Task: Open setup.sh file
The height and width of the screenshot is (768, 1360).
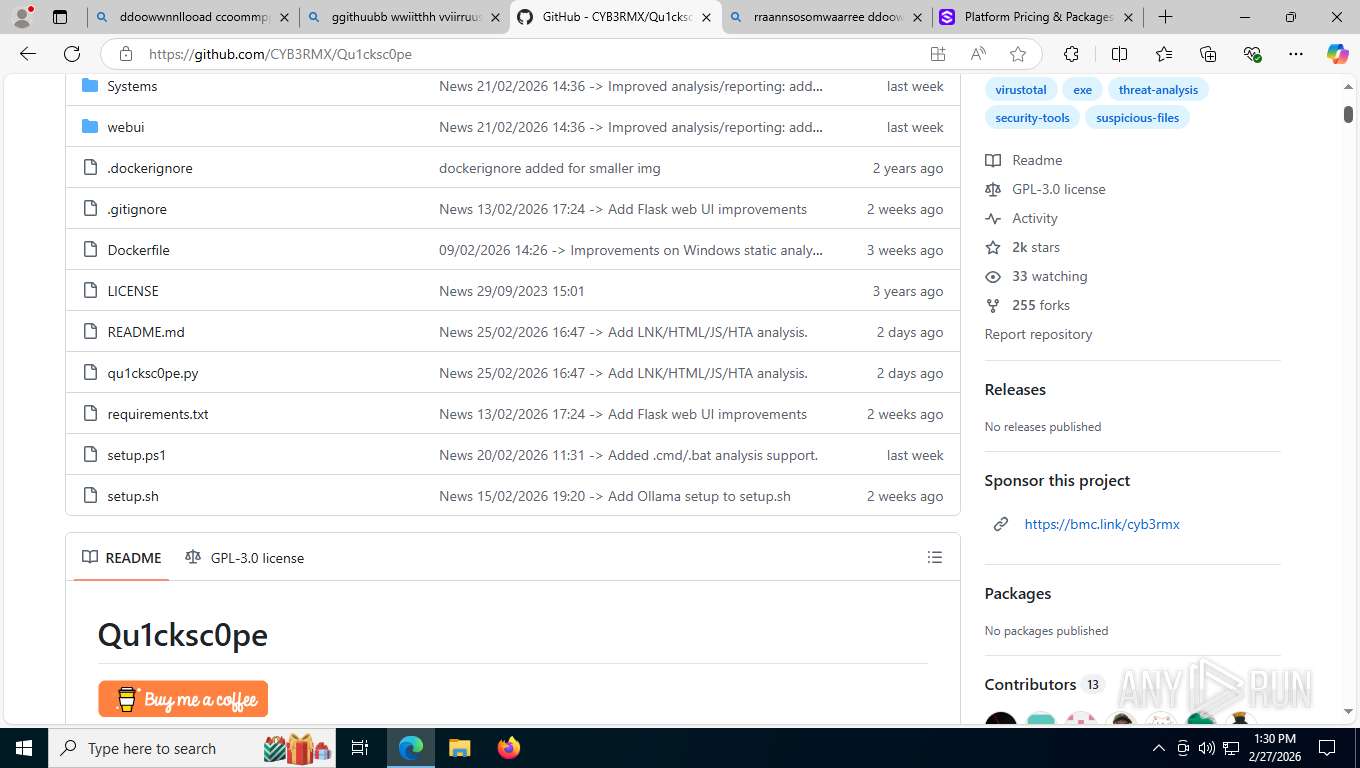Action: click(133, 496)
